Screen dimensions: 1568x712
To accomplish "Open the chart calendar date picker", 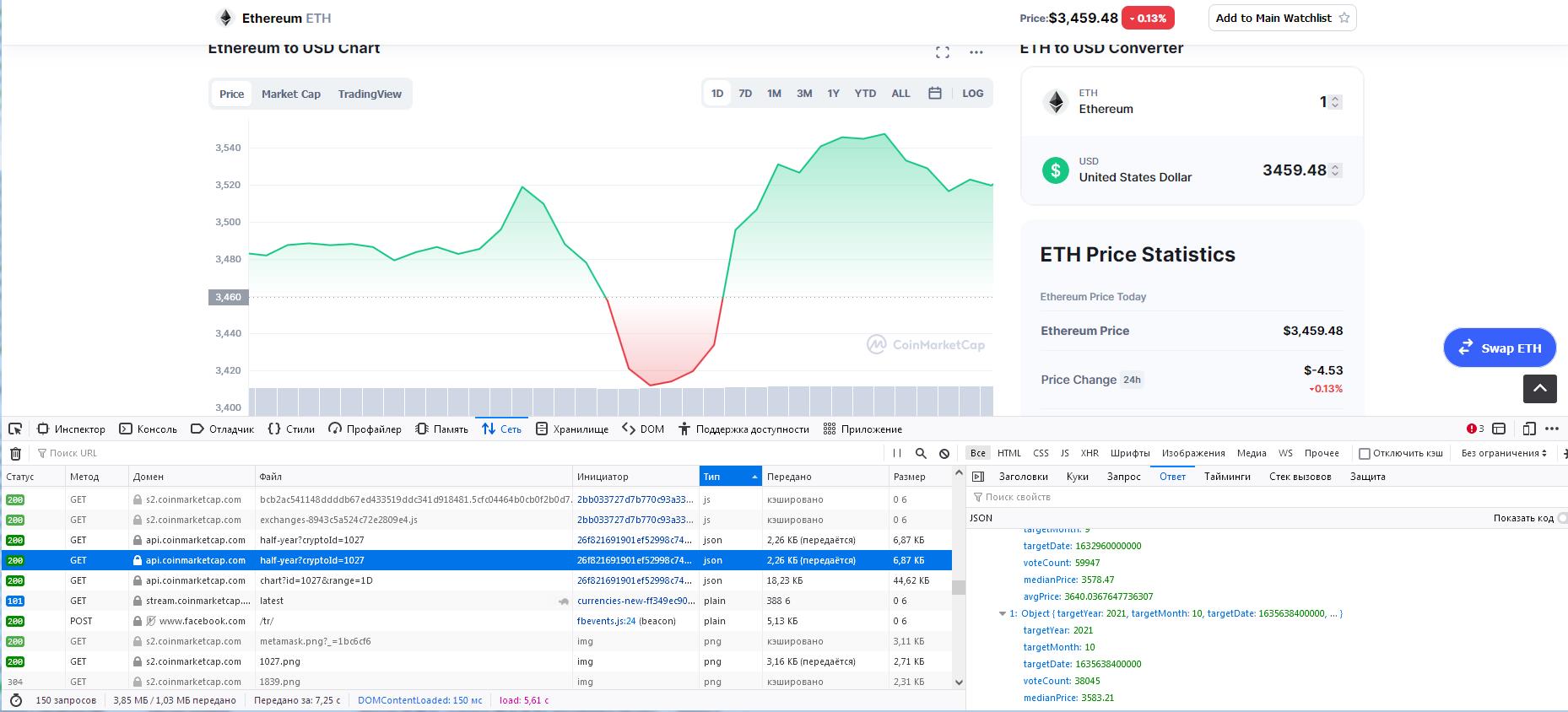I will [x=935, y=93].
